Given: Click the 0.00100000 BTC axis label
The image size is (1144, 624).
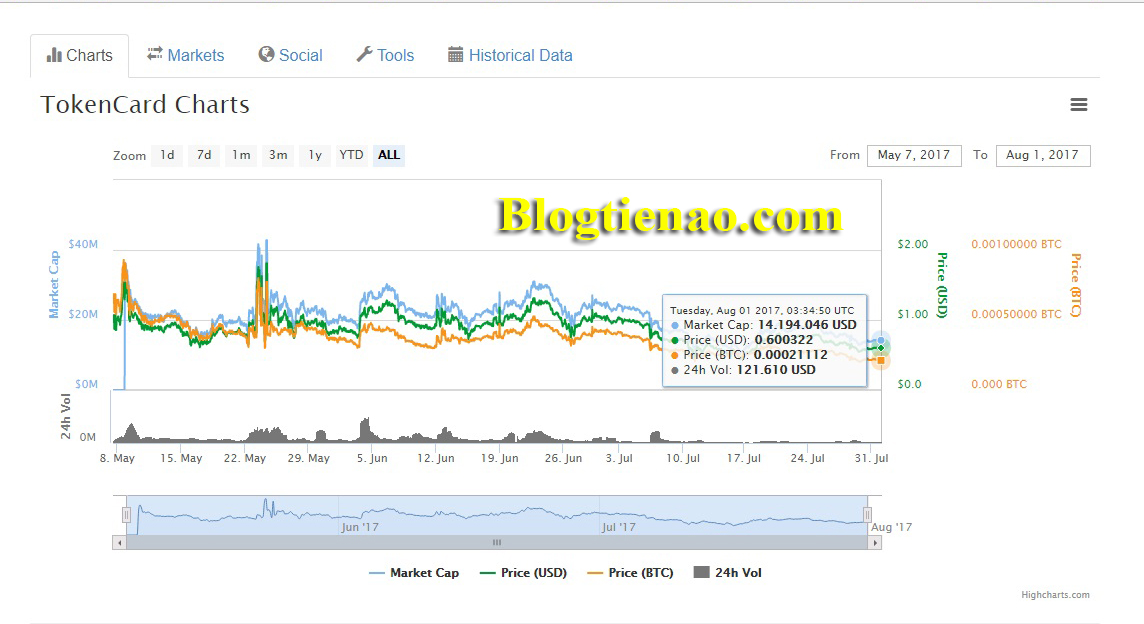Looking at the screenshot, I should [1016, 244].
